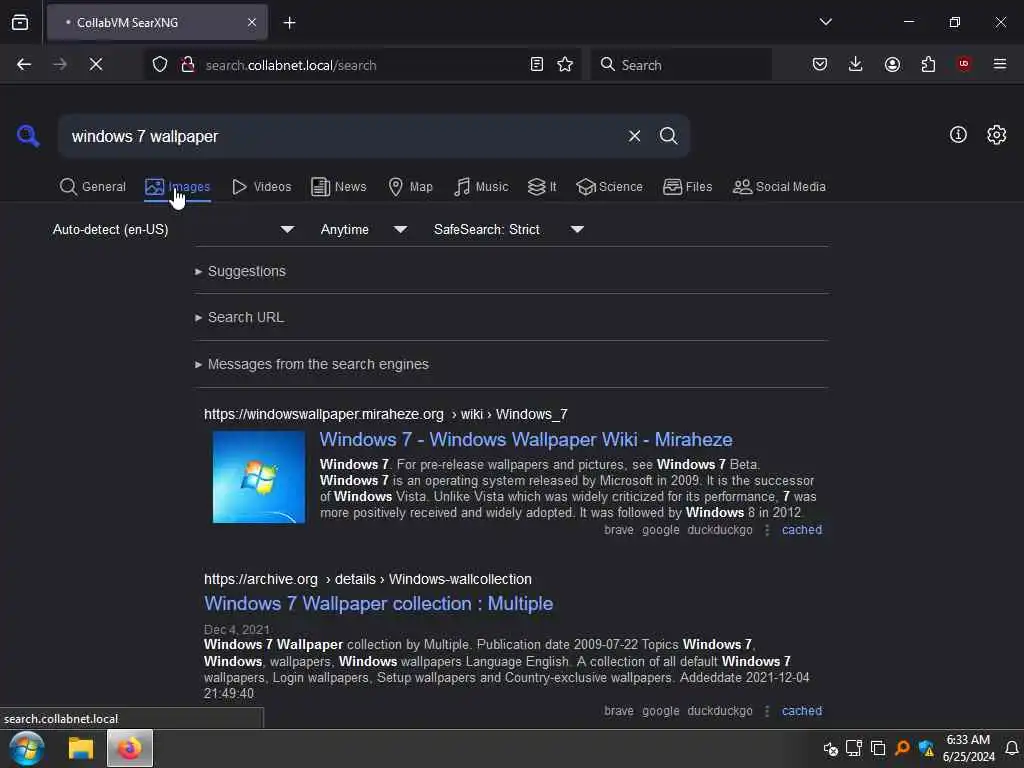Show the list all tabs chevron
The image size is (1024, 768).
[x=825, y=22]
